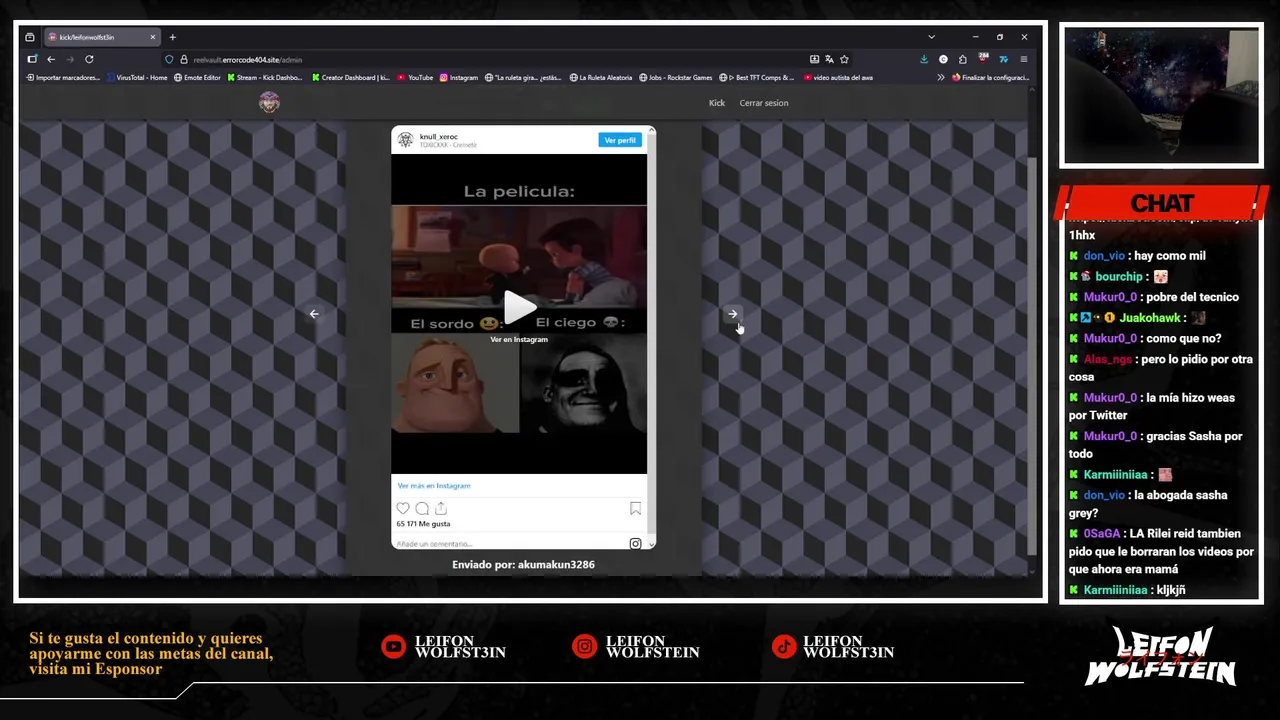Screen dimensions: 1280x720
Task: Share the post using share icon
Action: tap(441, 509)
